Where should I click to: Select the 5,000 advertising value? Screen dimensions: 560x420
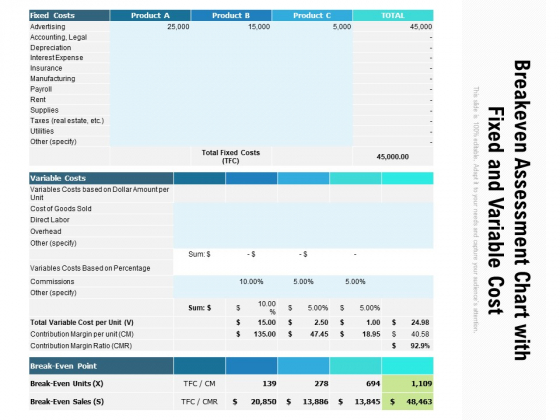coord(342,27)
